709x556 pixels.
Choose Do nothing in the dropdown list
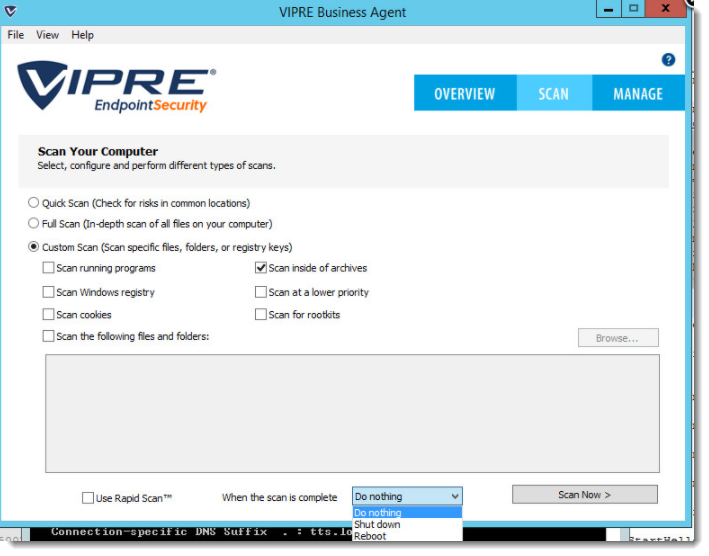coord(407,512)
